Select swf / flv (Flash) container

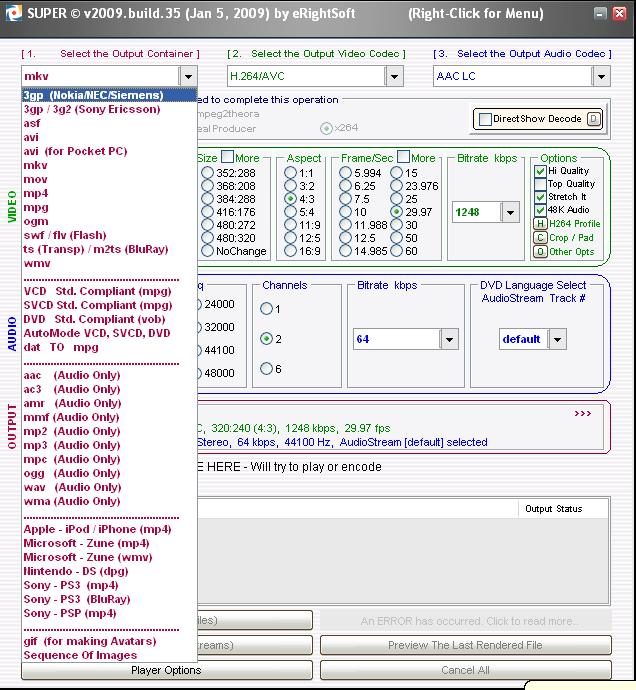click(x=109, y=235)
